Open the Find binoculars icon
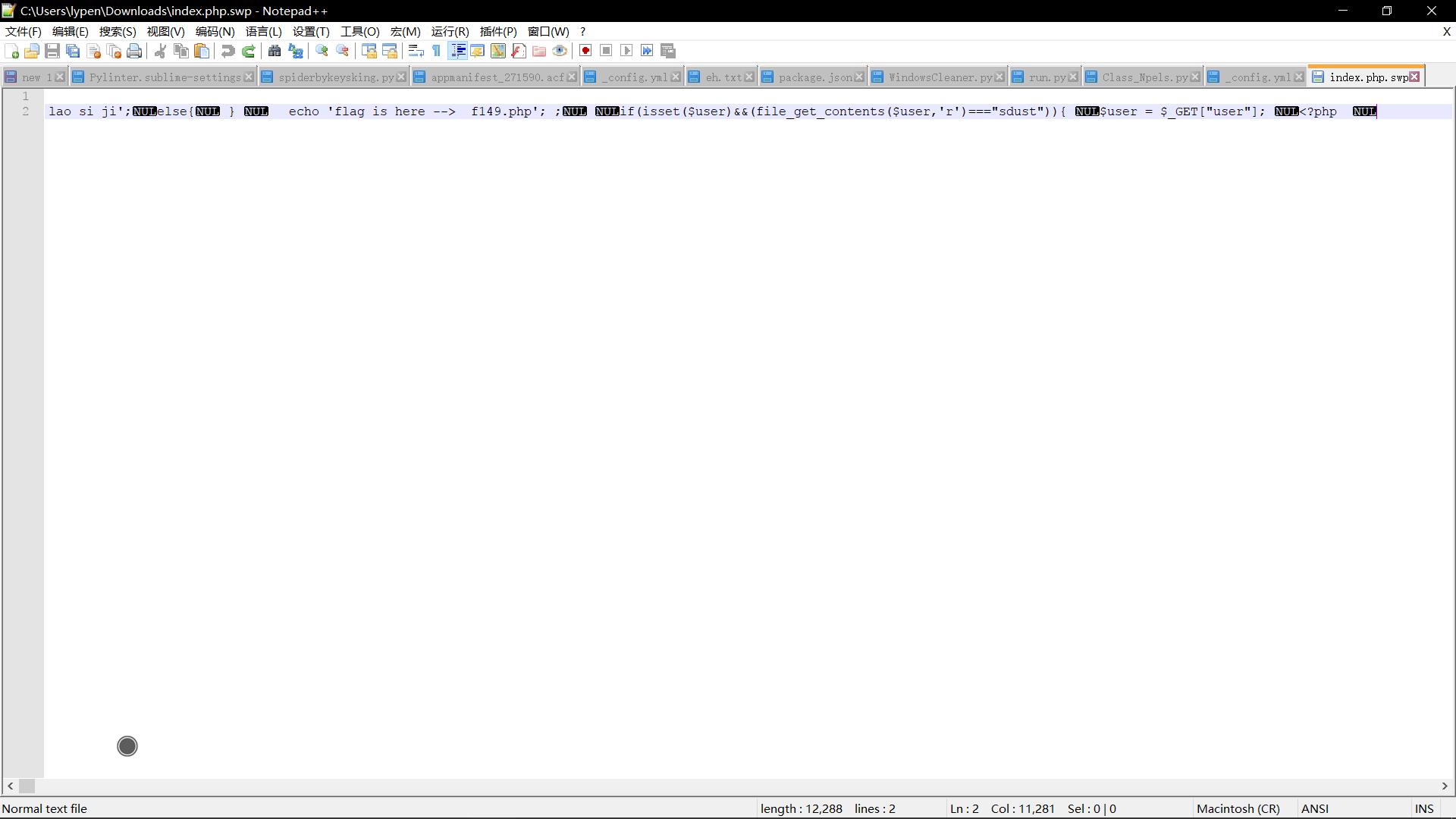1456x819 pixels. point(275,51)
